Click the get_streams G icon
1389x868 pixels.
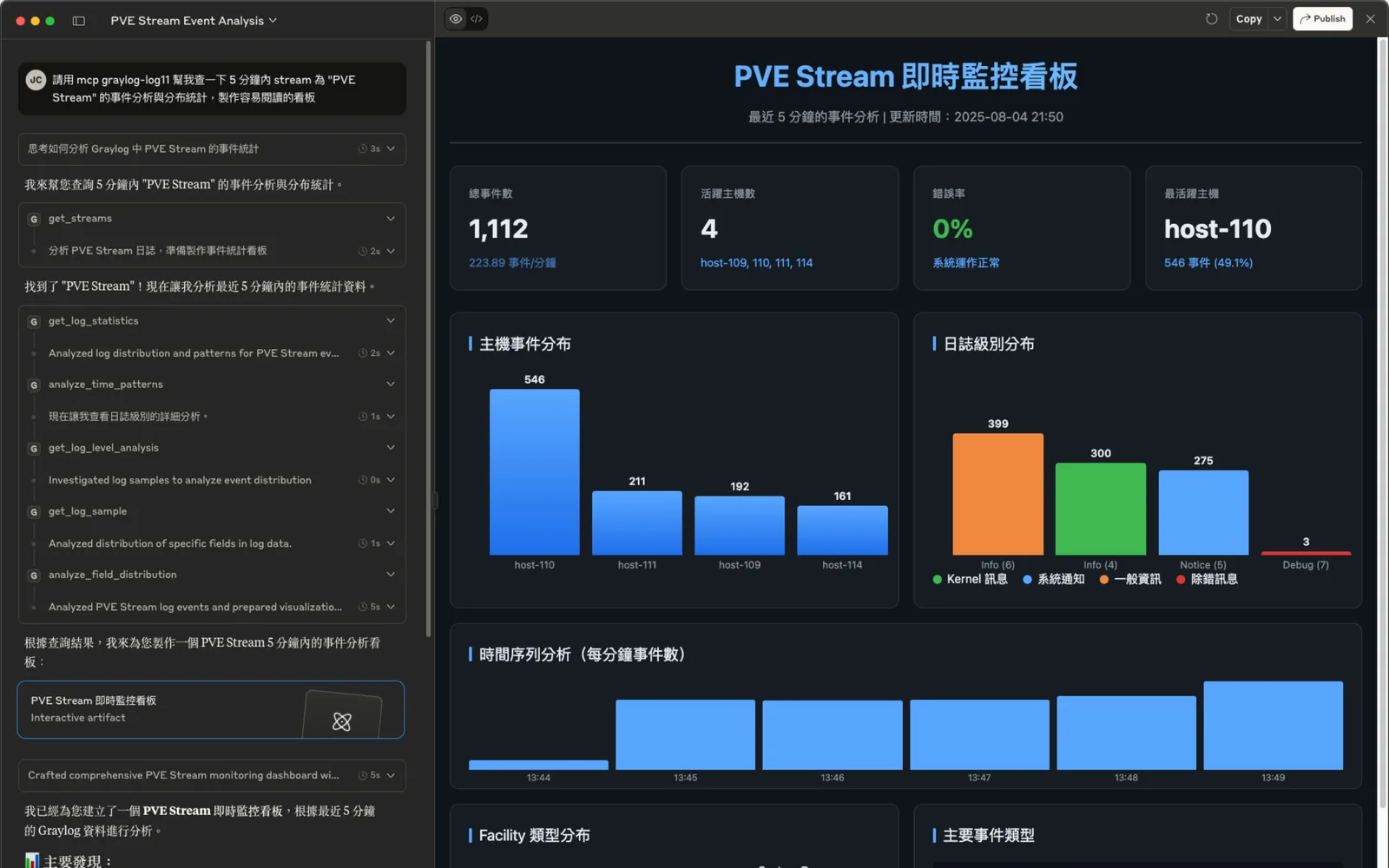(x=34, y=220)
